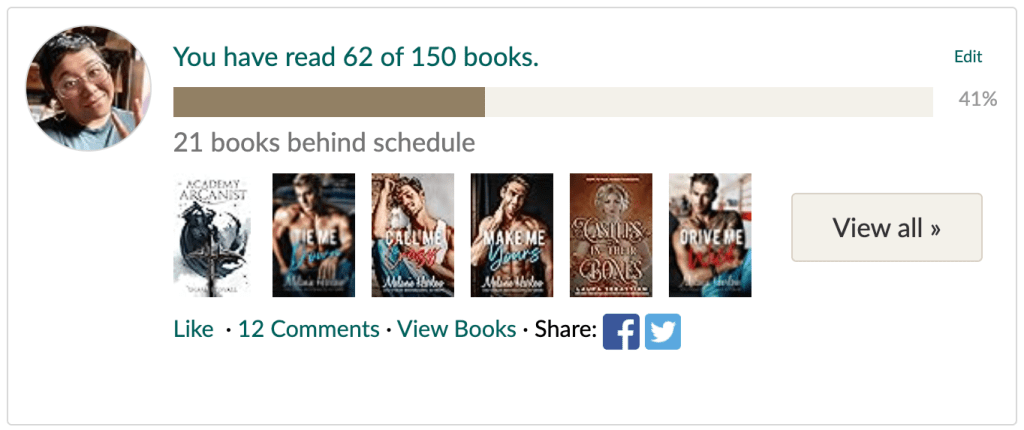Open Castles in Their Bones cover
The height and width of the screenshot is (430, 1024).
point(611,235)
